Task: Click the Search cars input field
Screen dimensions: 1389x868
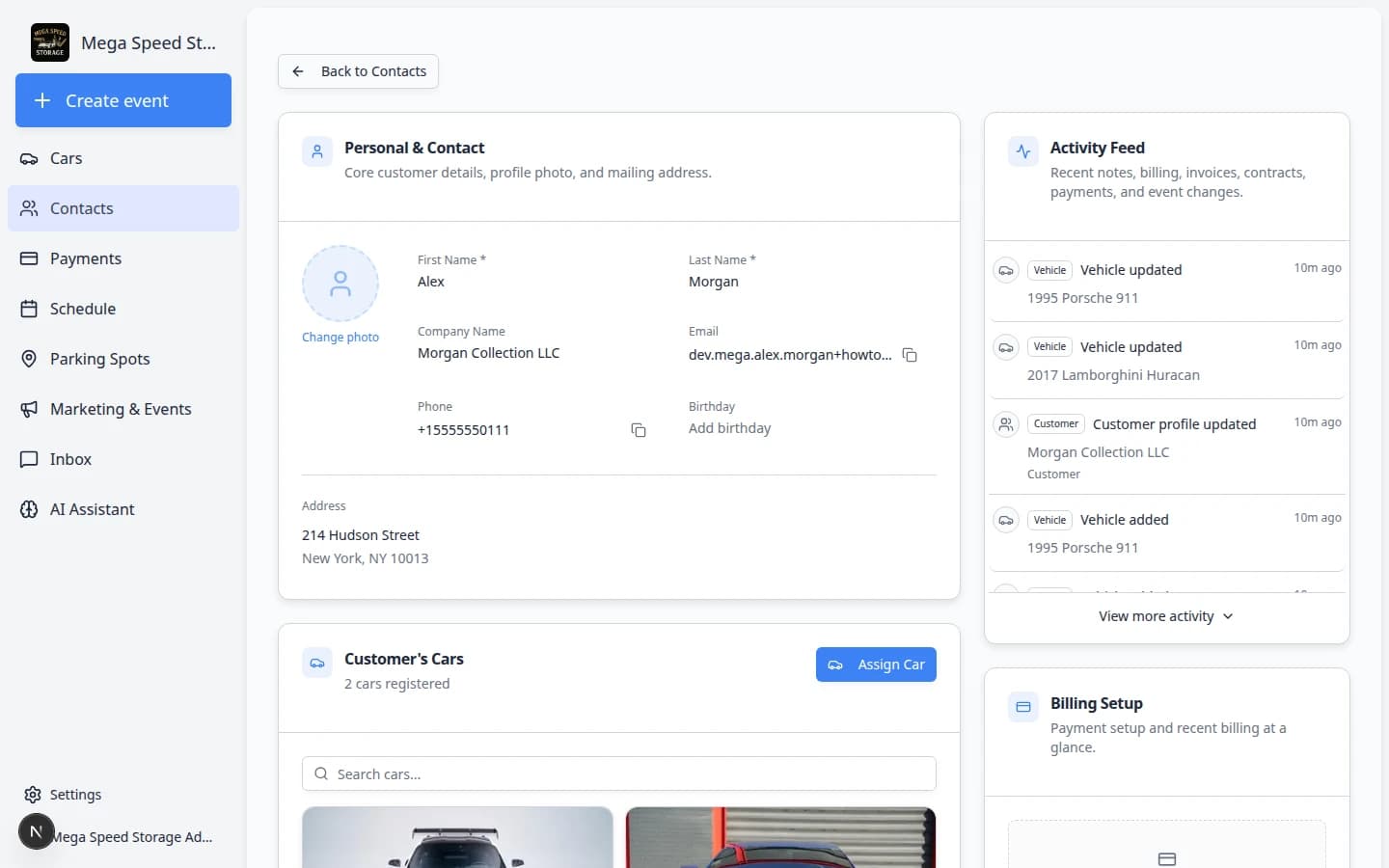Action: pos(619,773)
